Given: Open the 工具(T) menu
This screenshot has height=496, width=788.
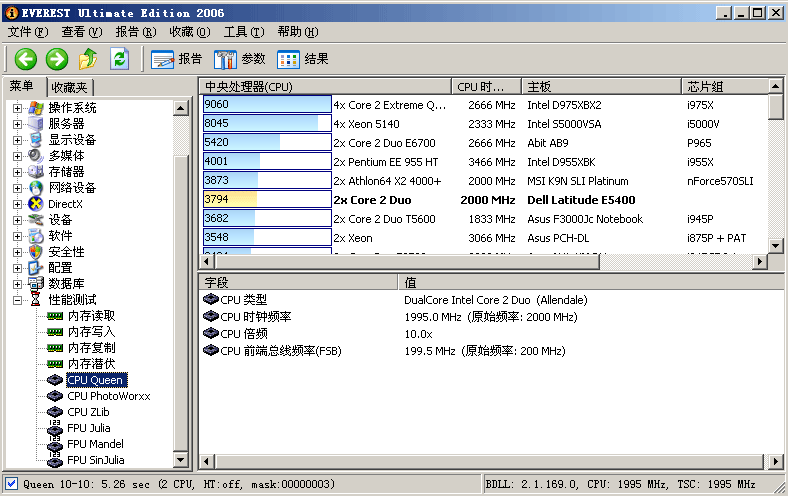Looking at the screenshot, I should tap(244, 32).
